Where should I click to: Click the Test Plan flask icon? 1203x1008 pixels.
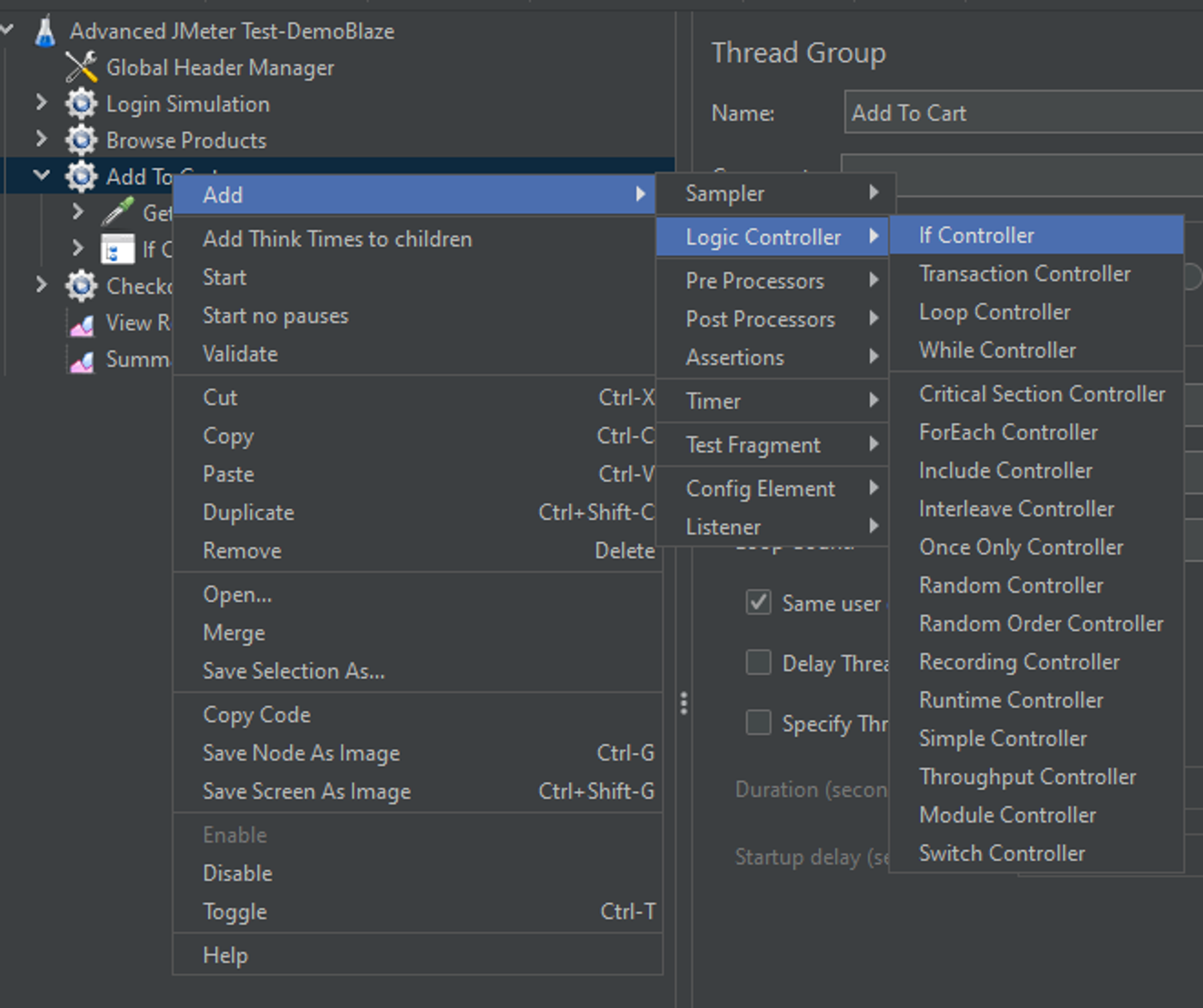pos(46,31)
